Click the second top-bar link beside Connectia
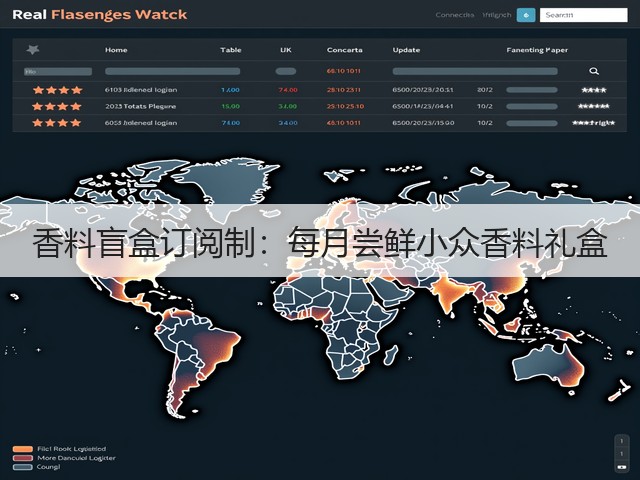The height and width of the screenshot is (480, 640). click(x=496, y=15)
